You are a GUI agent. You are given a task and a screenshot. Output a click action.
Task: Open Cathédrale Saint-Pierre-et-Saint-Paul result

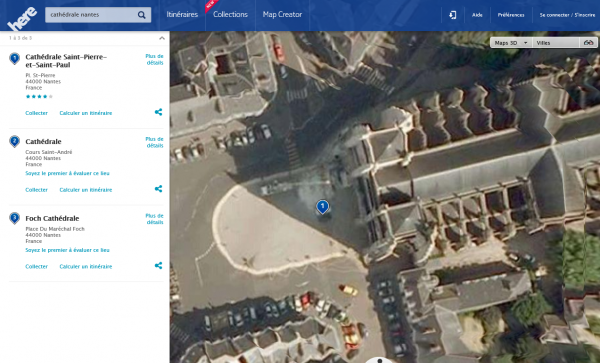click(x=66, y=61)
